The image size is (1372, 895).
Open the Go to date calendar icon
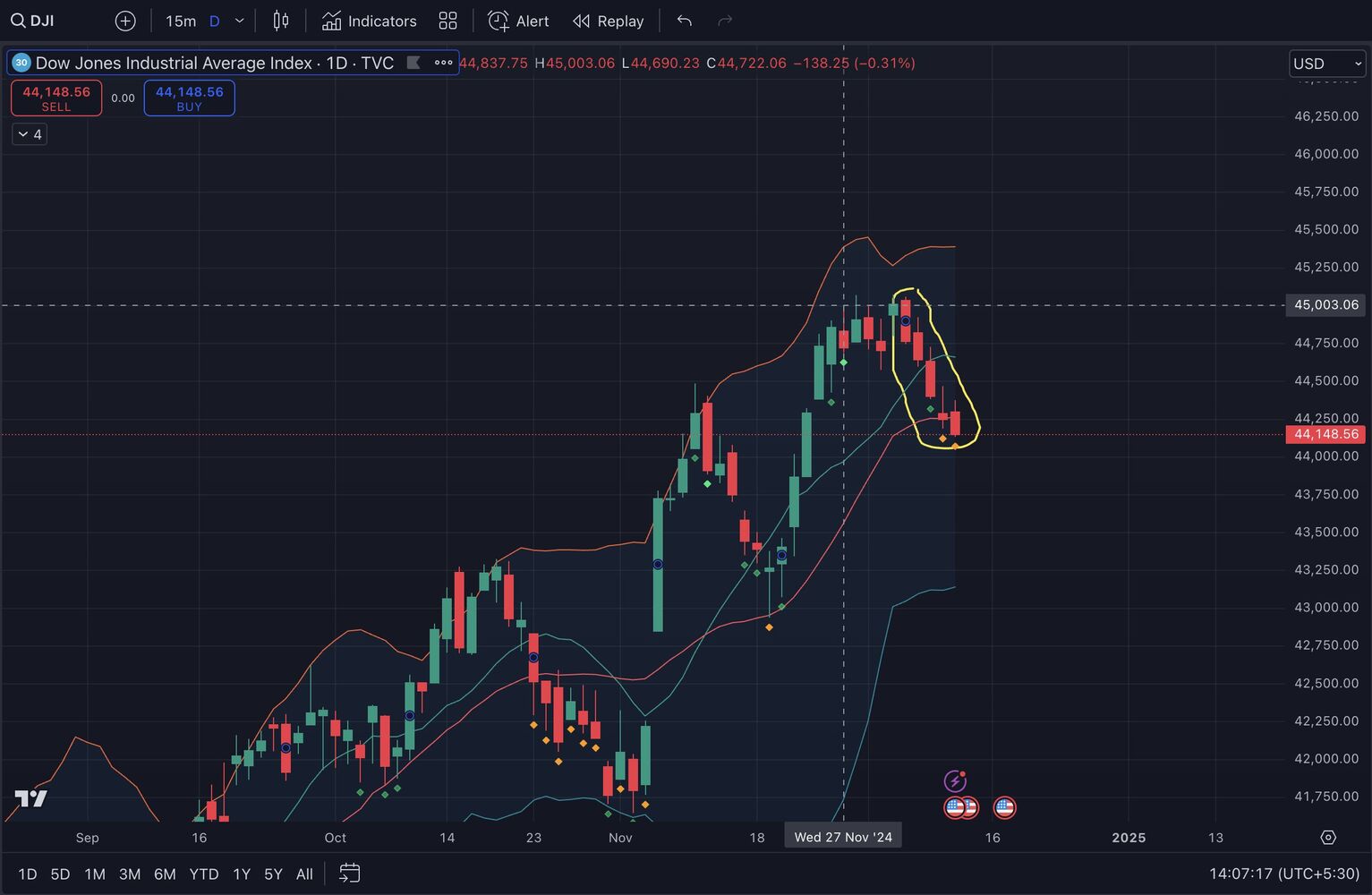350,873
